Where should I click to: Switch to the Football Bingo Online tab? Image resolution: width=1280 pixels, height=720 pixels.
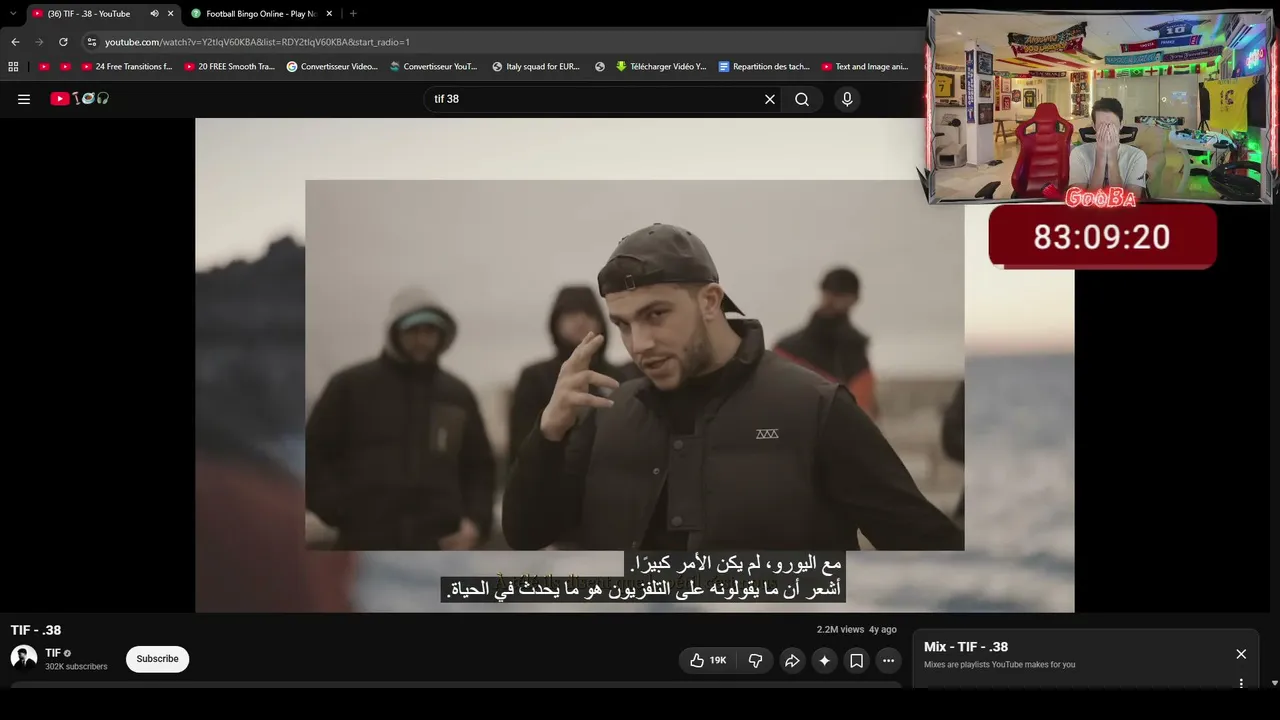click(x=262, y=14)
